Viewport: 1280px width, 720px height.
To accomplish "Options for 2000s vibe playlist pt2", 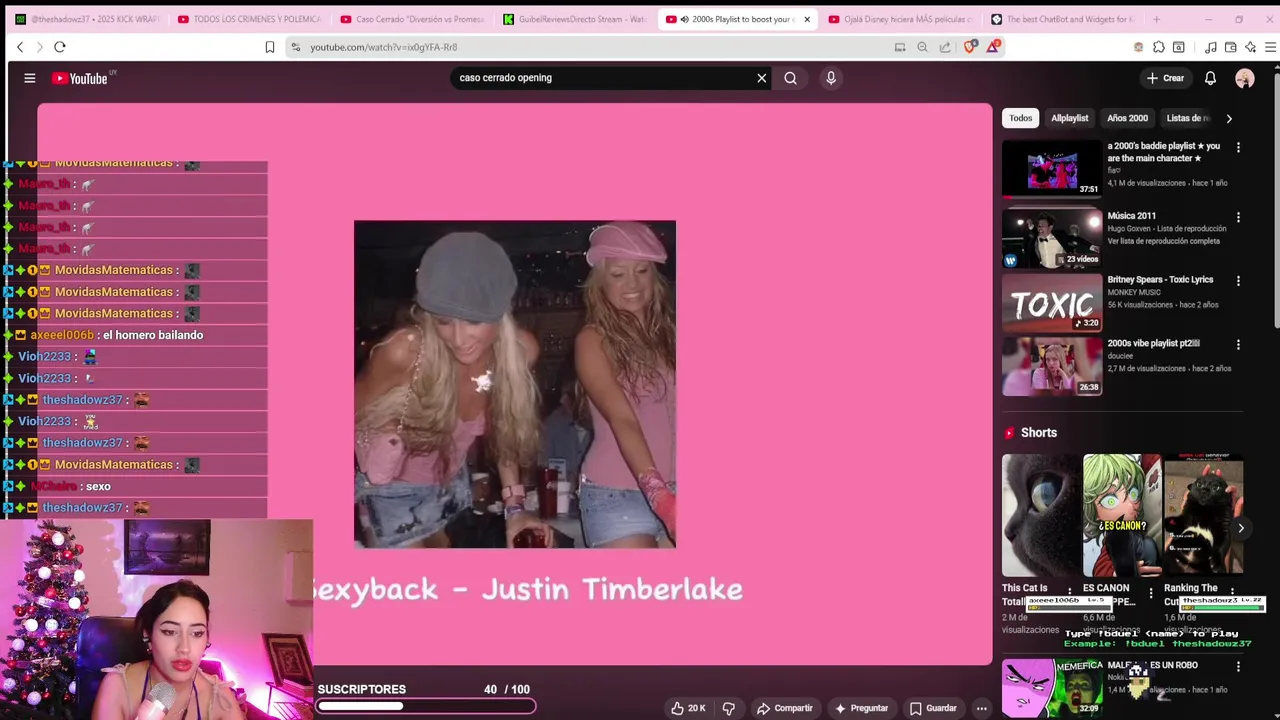I will [1238, 345].
